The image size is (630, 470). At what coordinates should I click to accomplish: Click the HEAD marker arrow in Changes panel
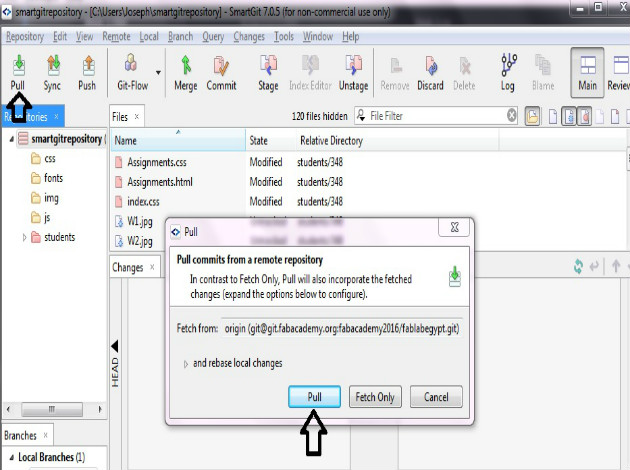click(115, 346)
